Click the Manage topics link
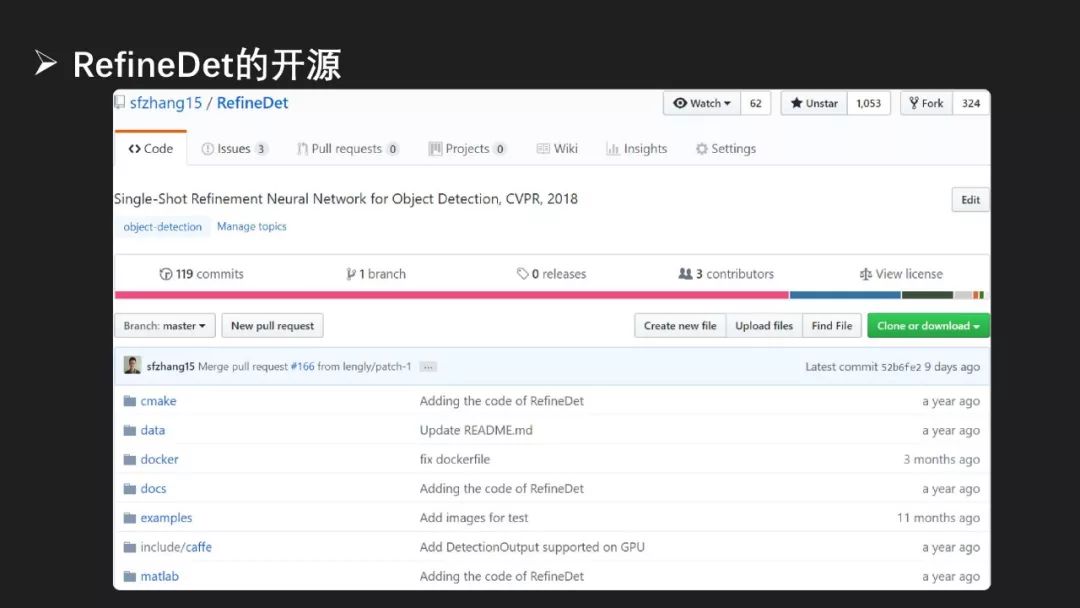Viewport: 1080px width, 608px height. pos(251,227)
